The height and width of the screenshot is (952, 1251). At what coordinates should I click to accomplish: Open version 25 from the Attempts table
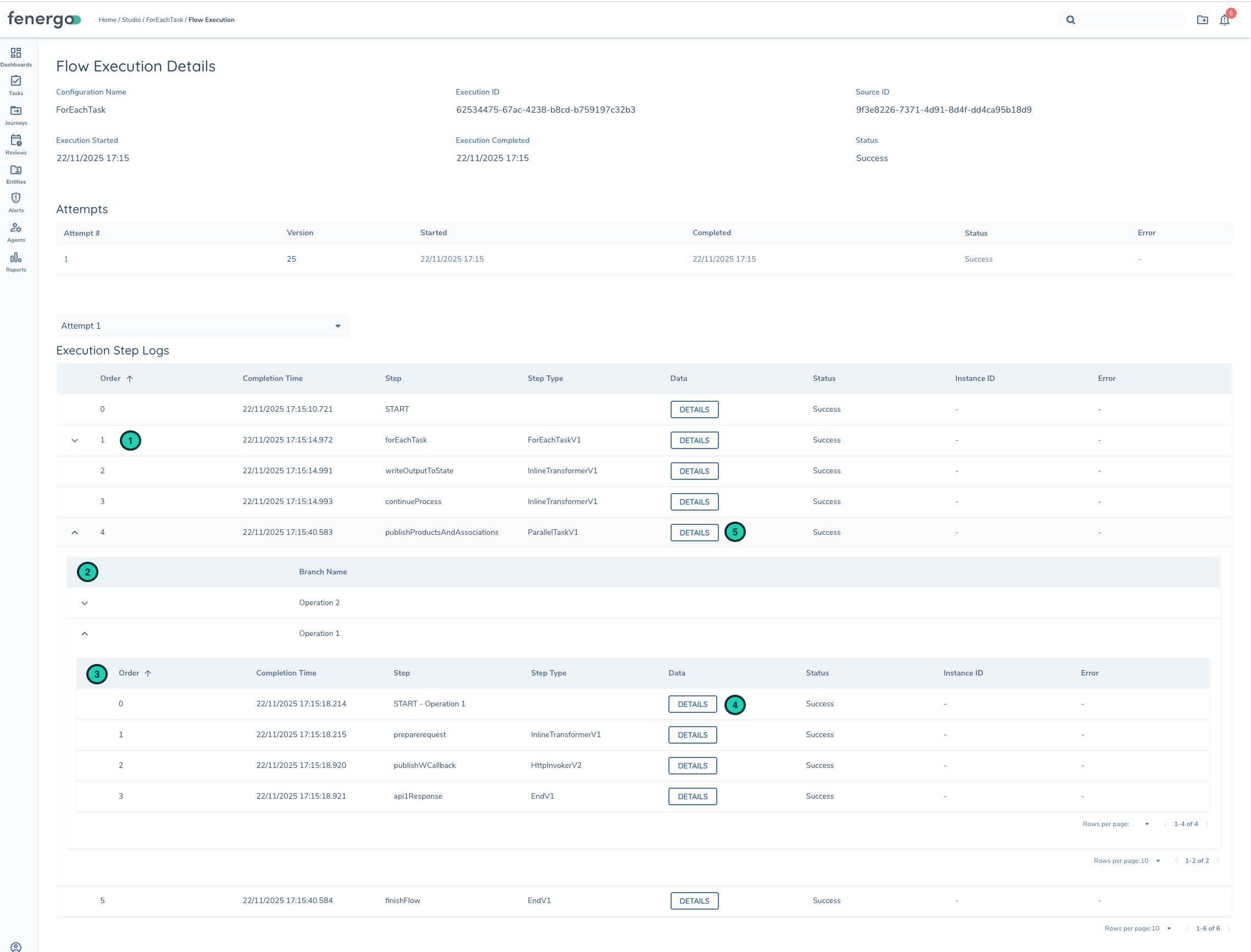point(292,258)
